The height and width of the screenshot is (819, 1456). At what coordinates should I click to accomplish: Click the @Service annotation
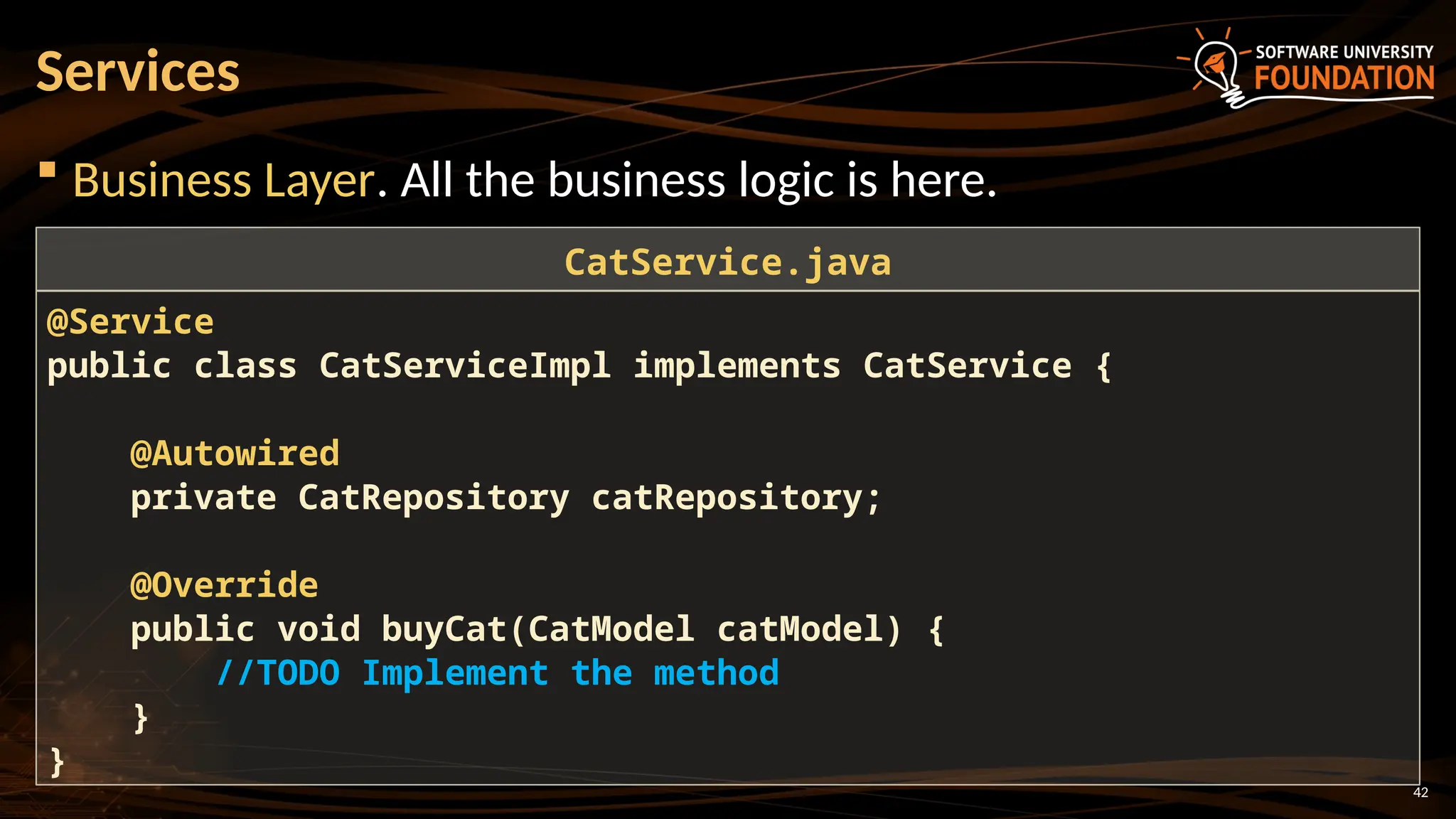coord(130,322)
